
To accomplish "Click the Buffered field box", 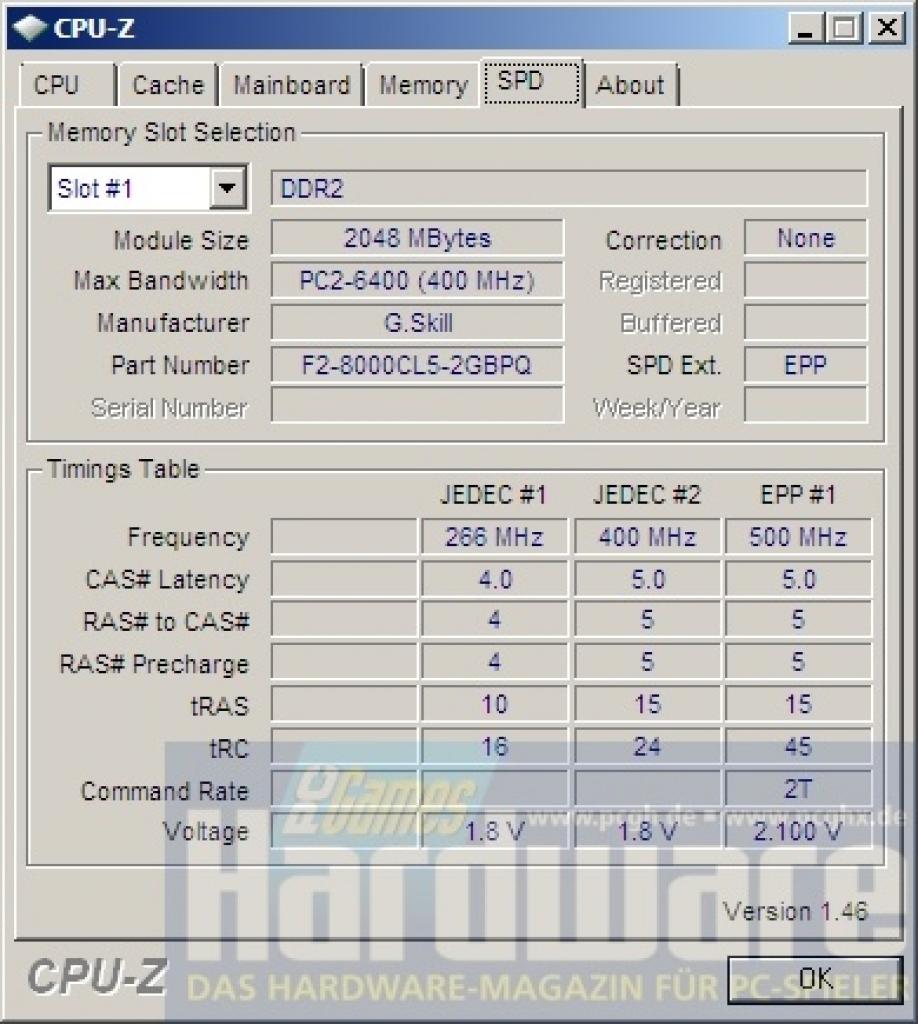I will [x=806, y=323].
